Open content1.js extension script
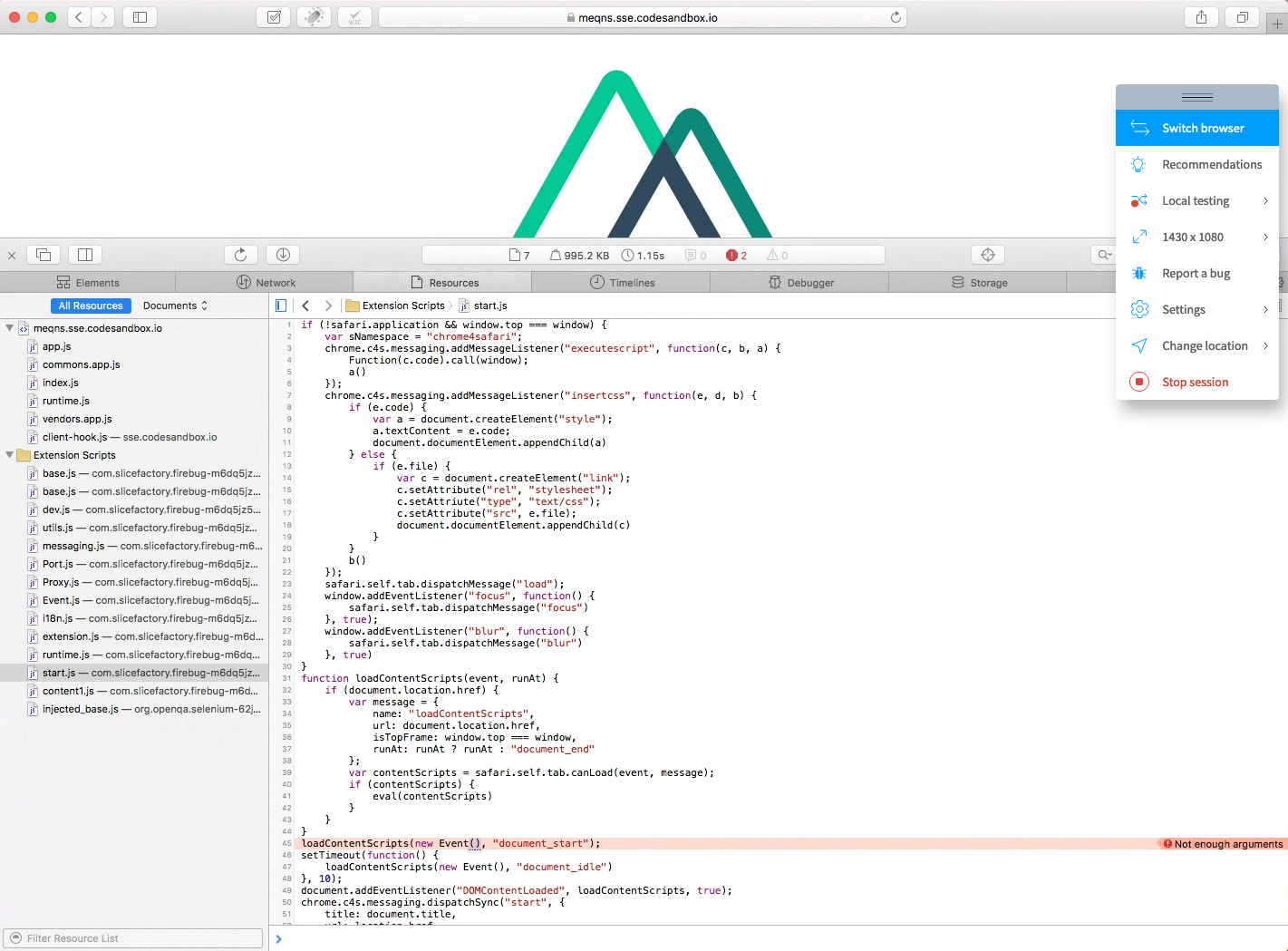 [x=134, y=691]
